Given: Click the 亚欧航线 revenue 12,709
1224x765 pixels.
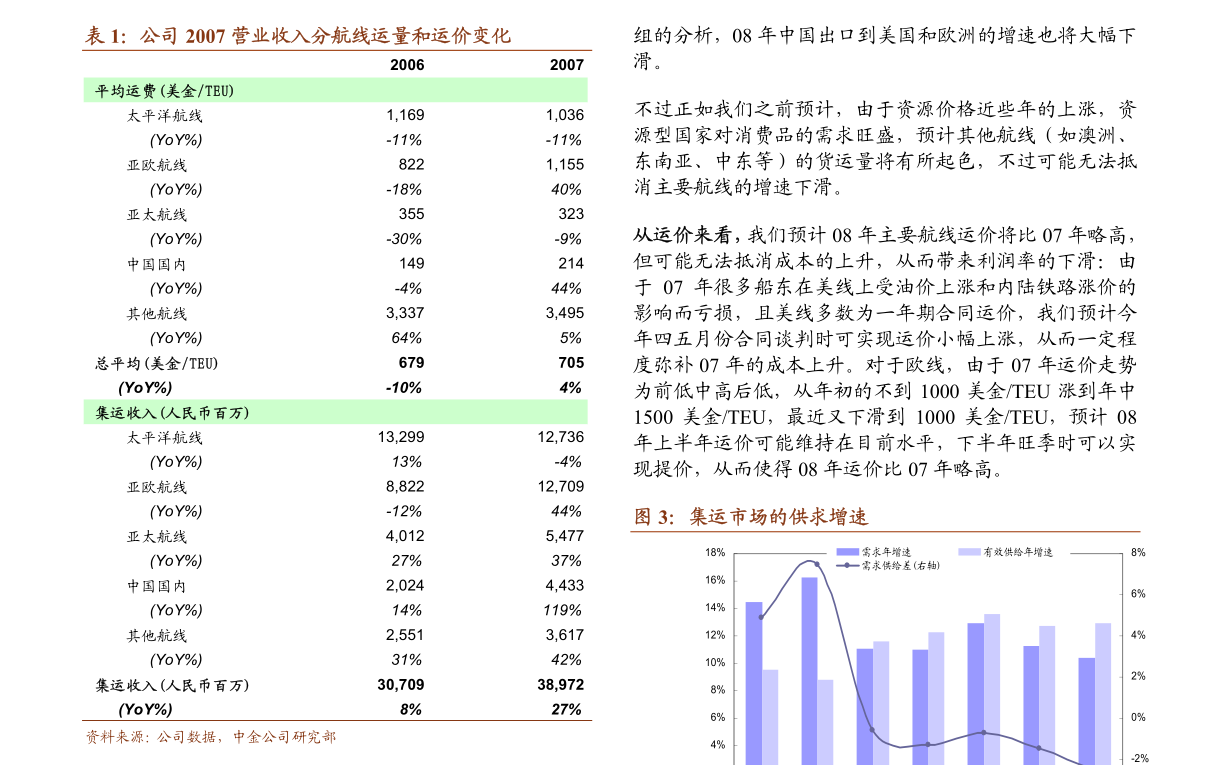Looking at the screenshot, I should [561, 487].
